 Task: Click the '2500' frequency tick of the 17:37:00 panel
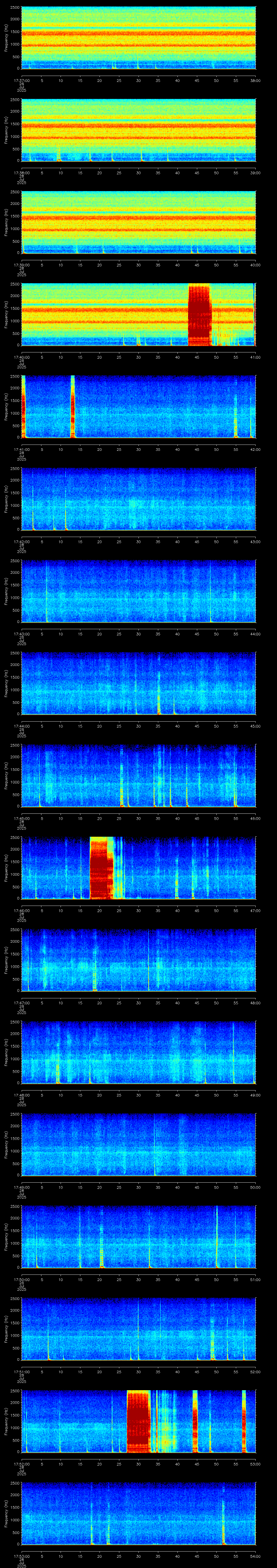coord(15,7)
